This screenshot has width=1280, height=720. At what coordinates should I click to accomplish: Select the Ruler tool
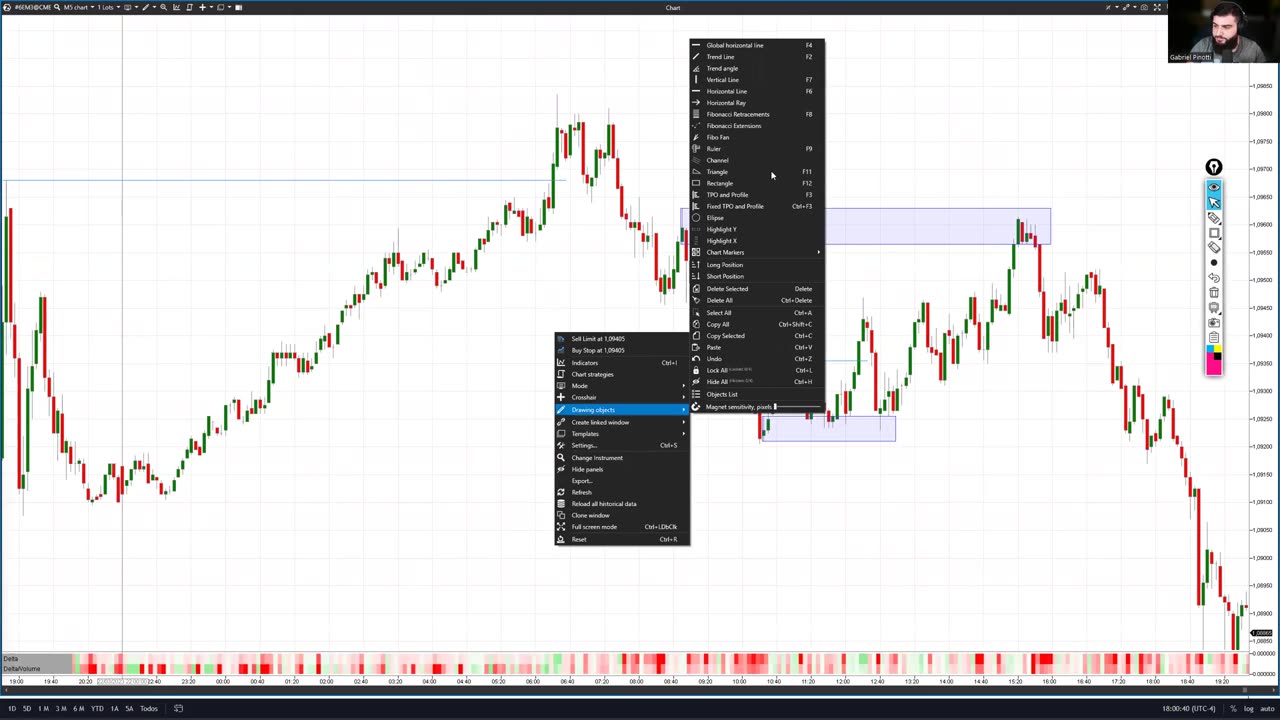[757, 149]
